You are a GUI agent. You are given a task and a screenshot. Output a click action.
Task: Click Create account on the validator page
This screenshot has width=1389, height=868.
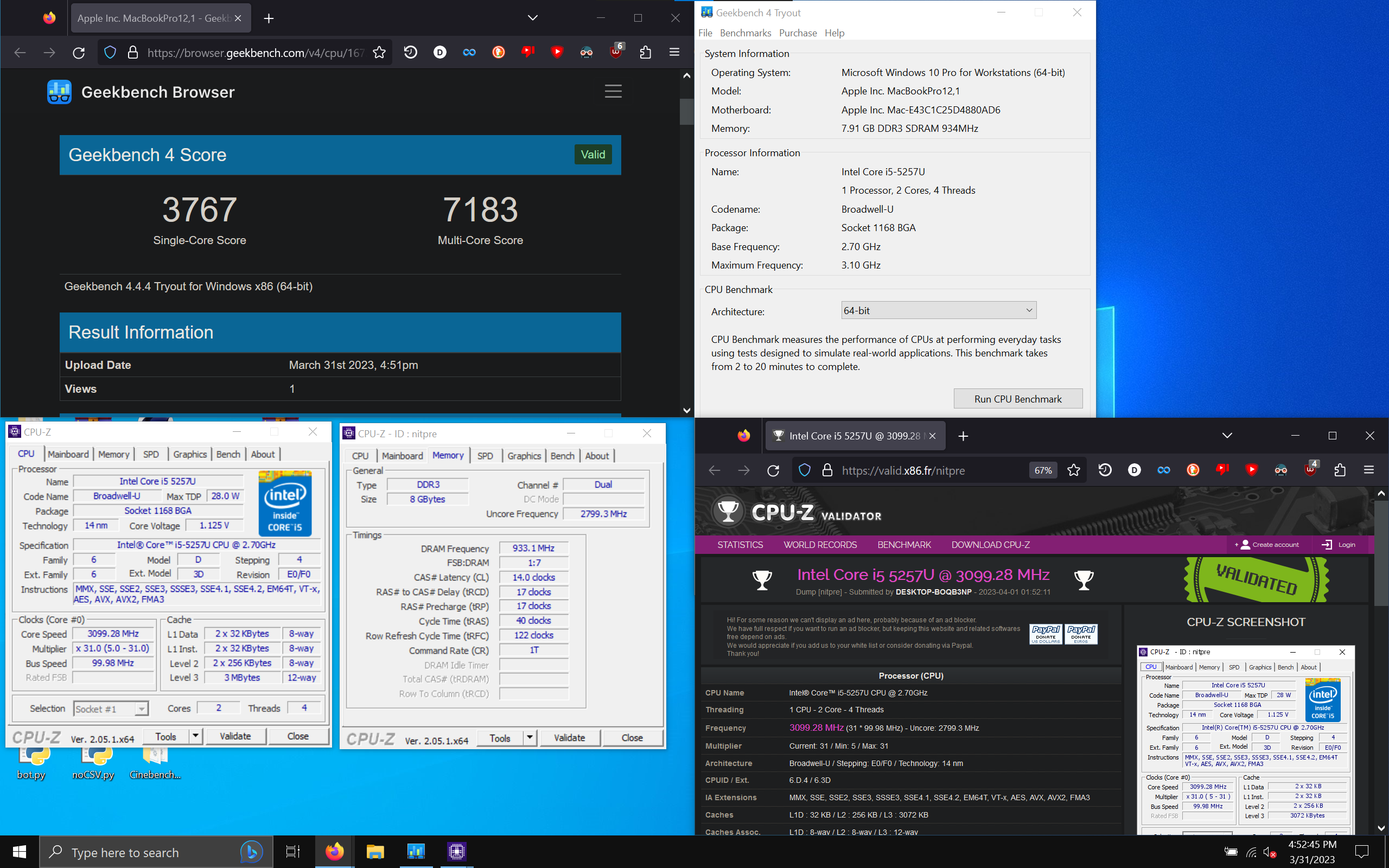(x=1267, y=545)
